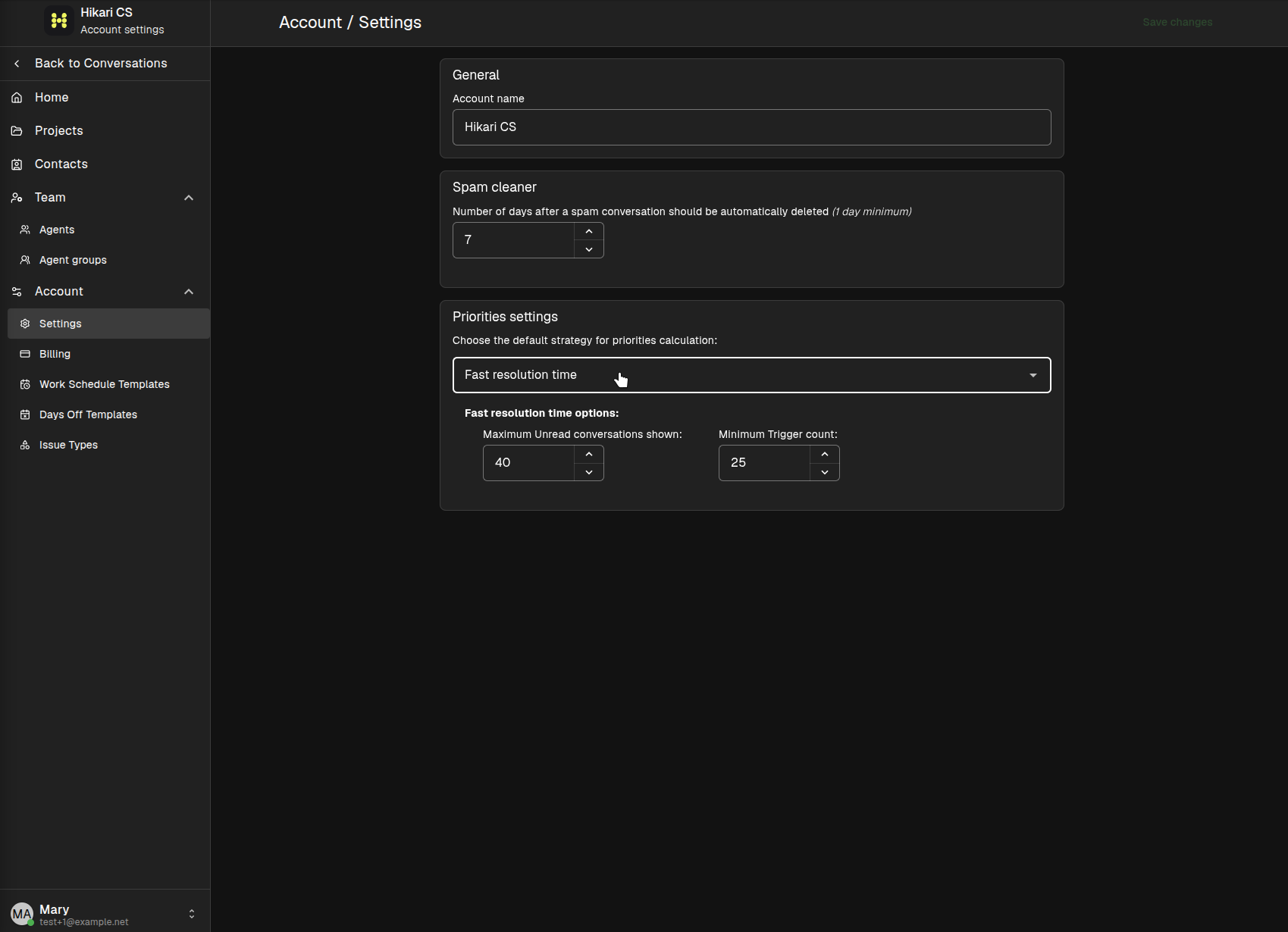Open Projects in sidebar
1288x932 pixels.
tap(105, 131)
